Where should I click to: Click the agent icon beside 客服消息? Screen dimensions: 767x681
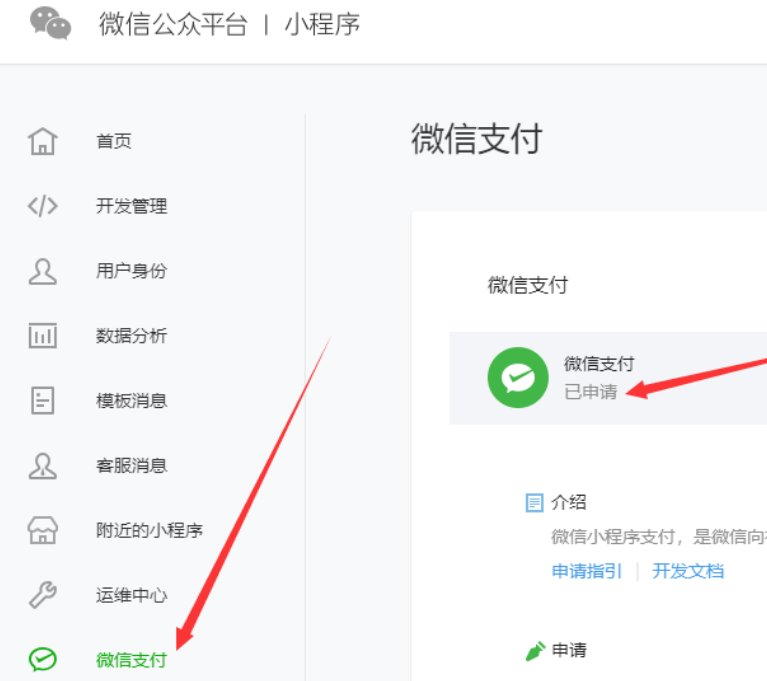(43, 465)
